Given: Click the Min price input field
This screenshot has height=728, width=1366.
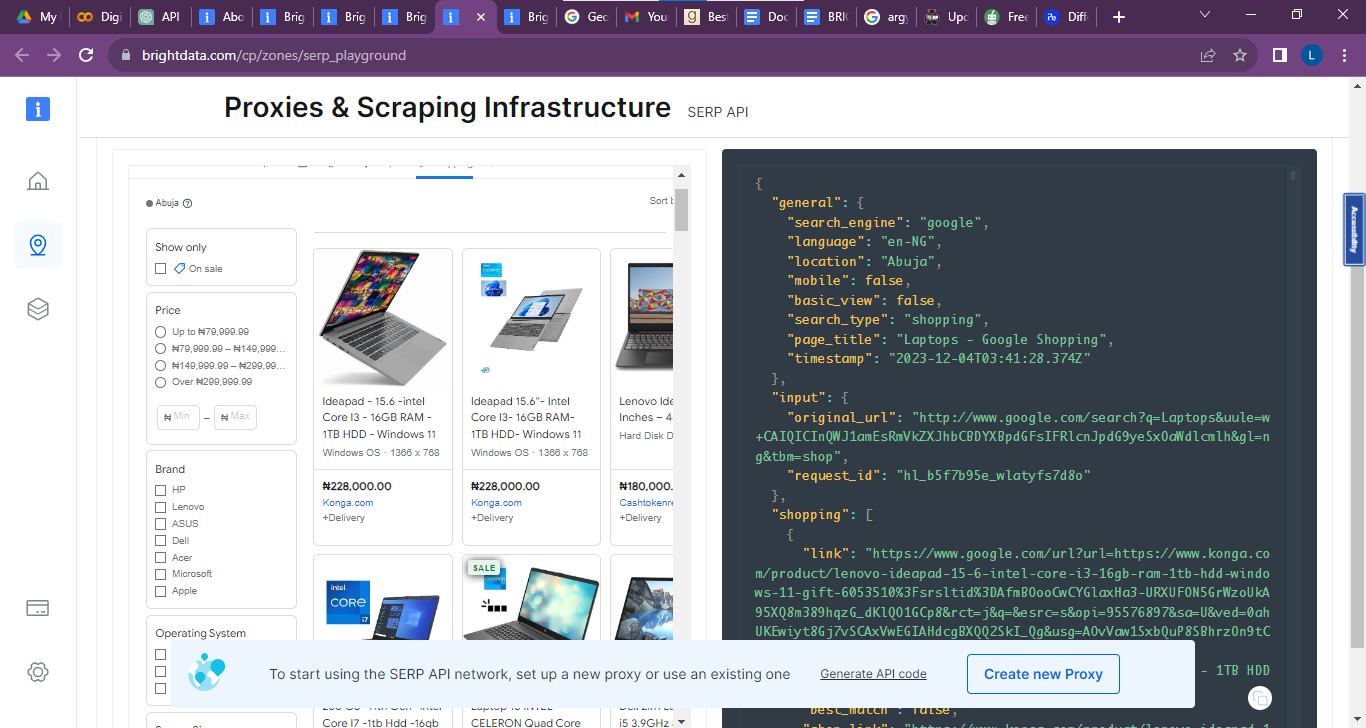Looking at the screenshot, I should 178,417.
